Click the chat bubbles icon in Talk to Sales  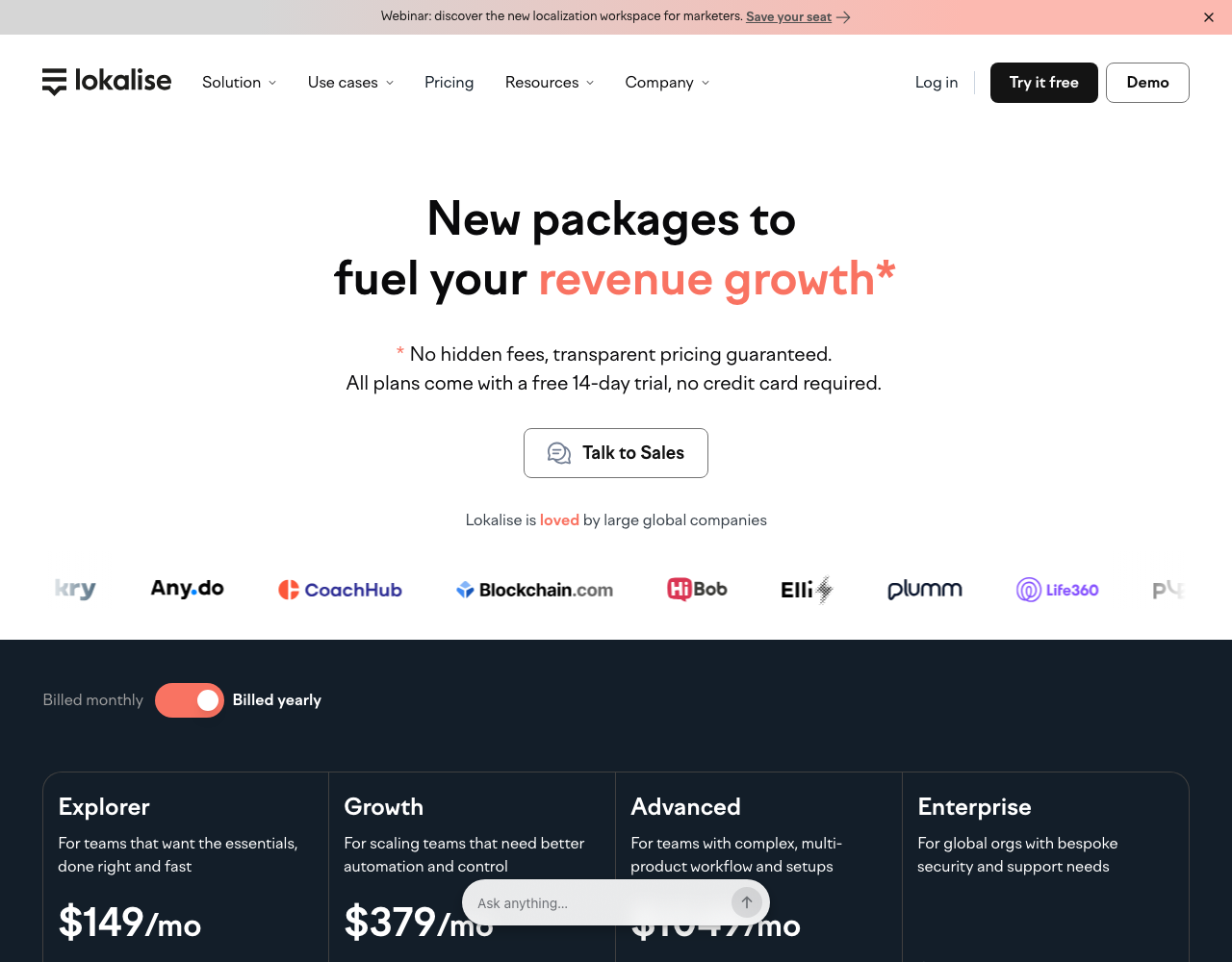coord(559,453)
